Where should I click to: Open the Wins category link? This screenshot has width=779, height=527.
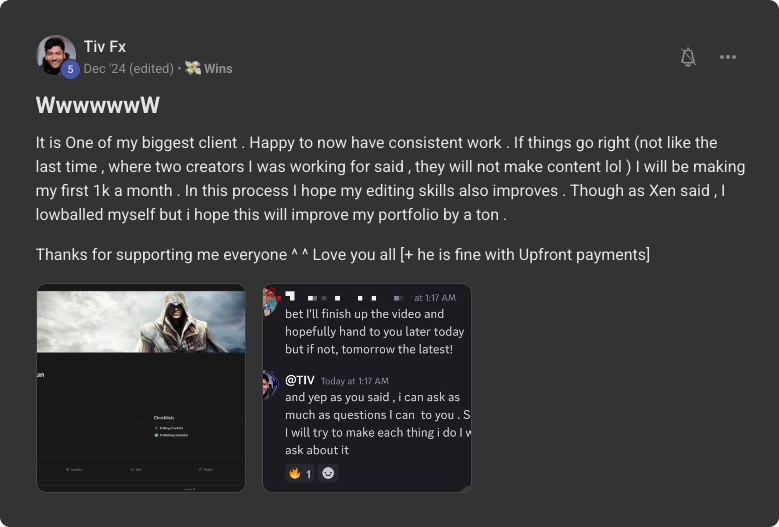[x=218, y=69]
